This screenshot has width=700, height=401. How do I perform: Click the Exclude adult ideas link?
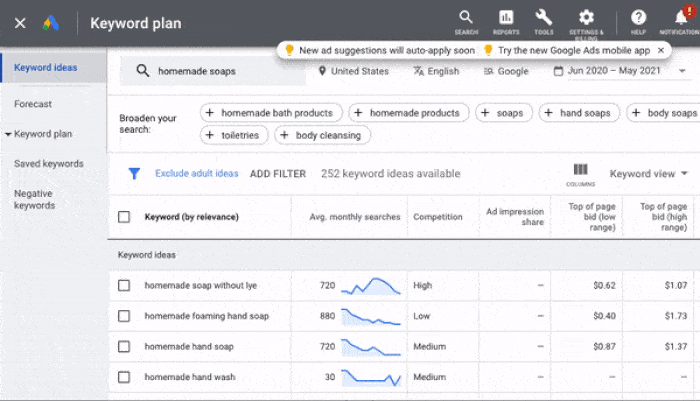point(196,173)
